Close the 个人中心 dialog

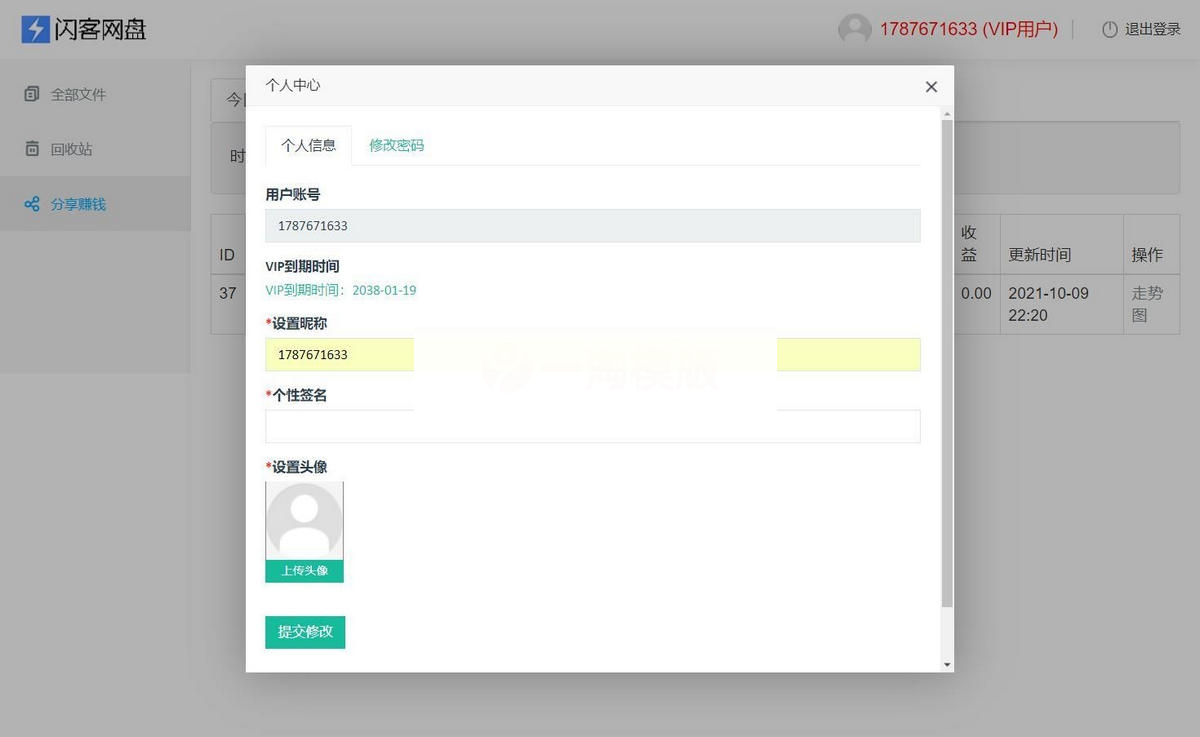[931, 87]
